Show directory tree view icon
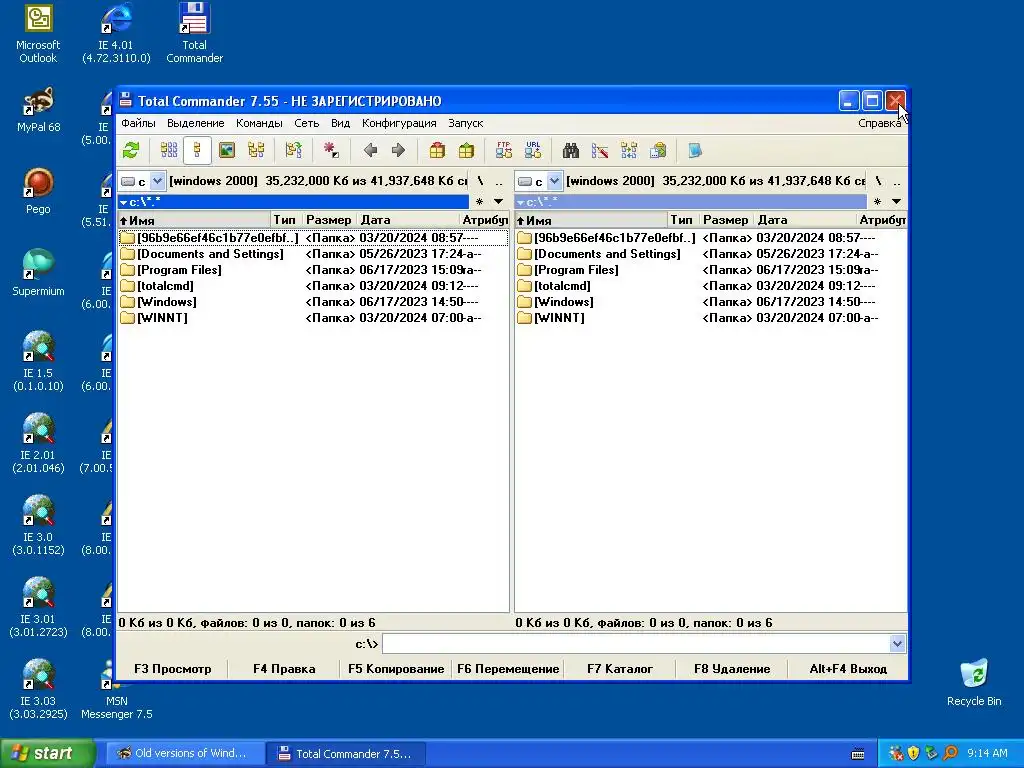 tap(256, 151)
